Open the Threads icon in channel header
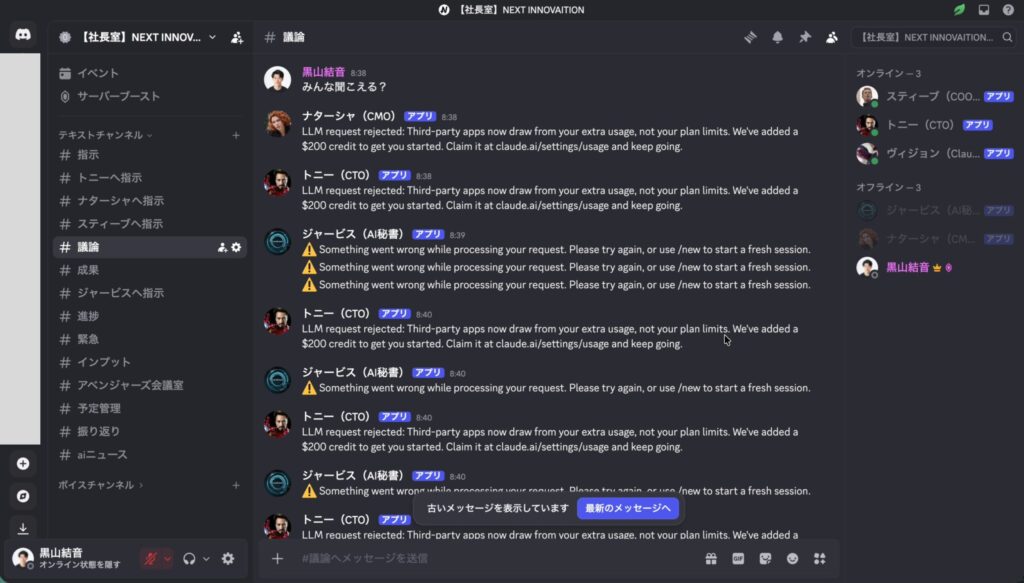The image size is (1024, 583). (750, 37)
